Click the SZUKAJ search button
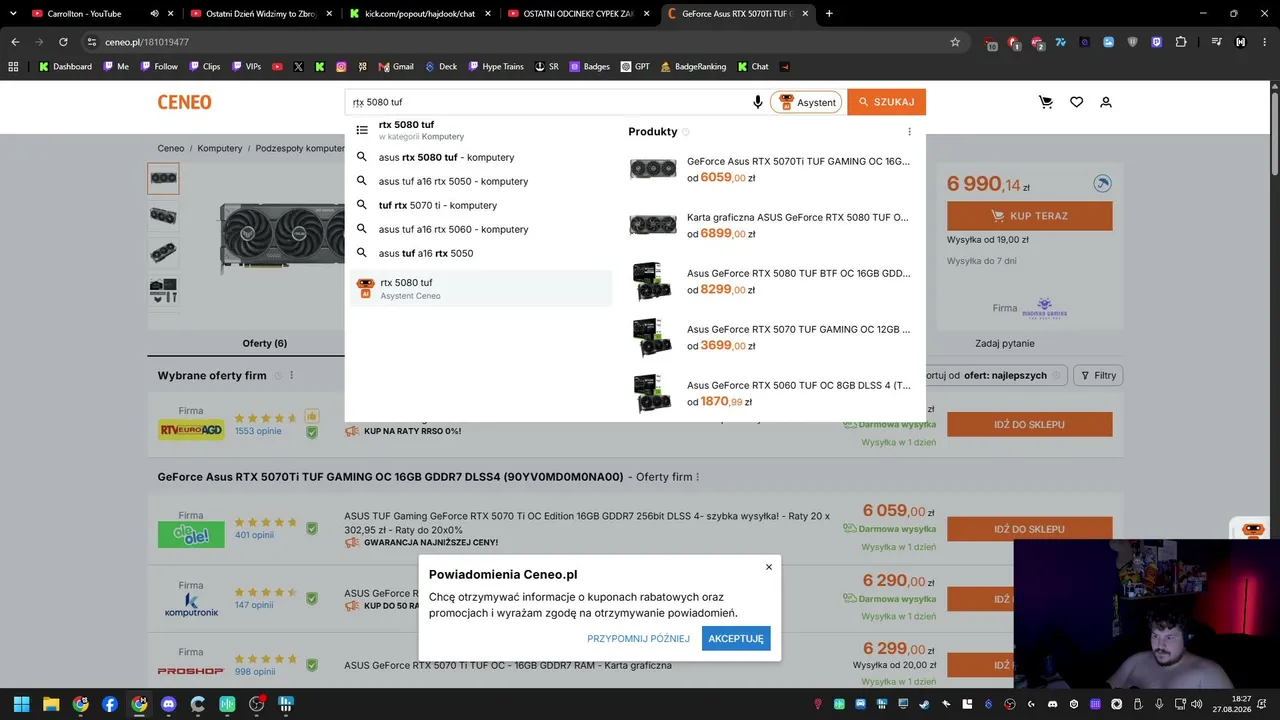1280x720 pixels. (887, 102)
